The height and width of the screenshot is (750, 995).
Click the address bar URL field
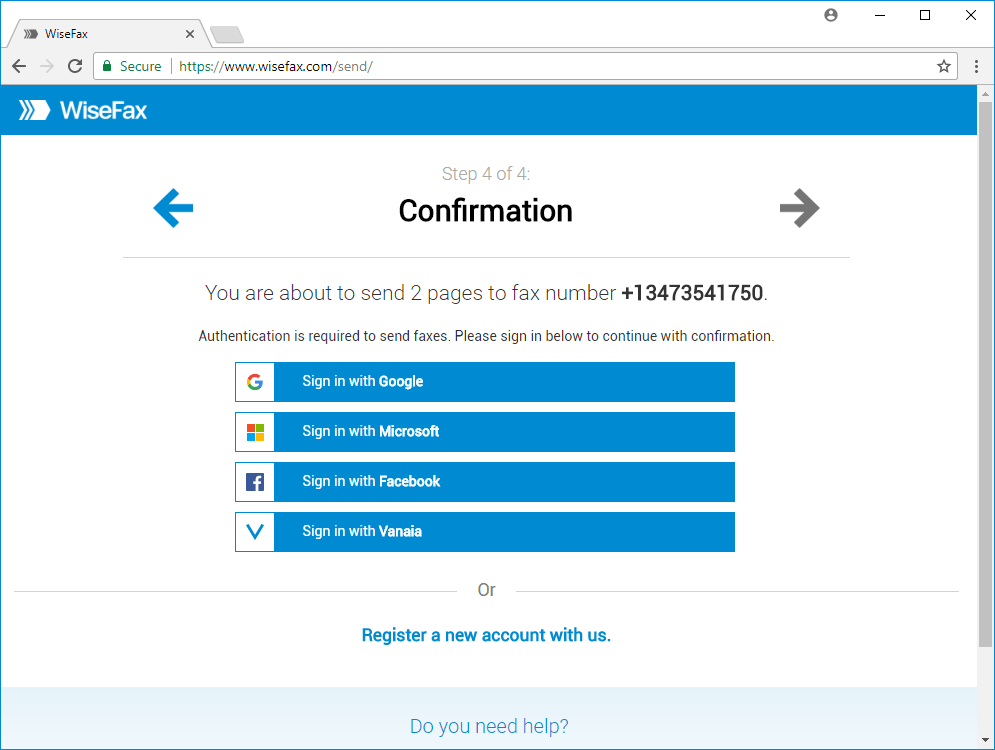click(x=525, y=66)
